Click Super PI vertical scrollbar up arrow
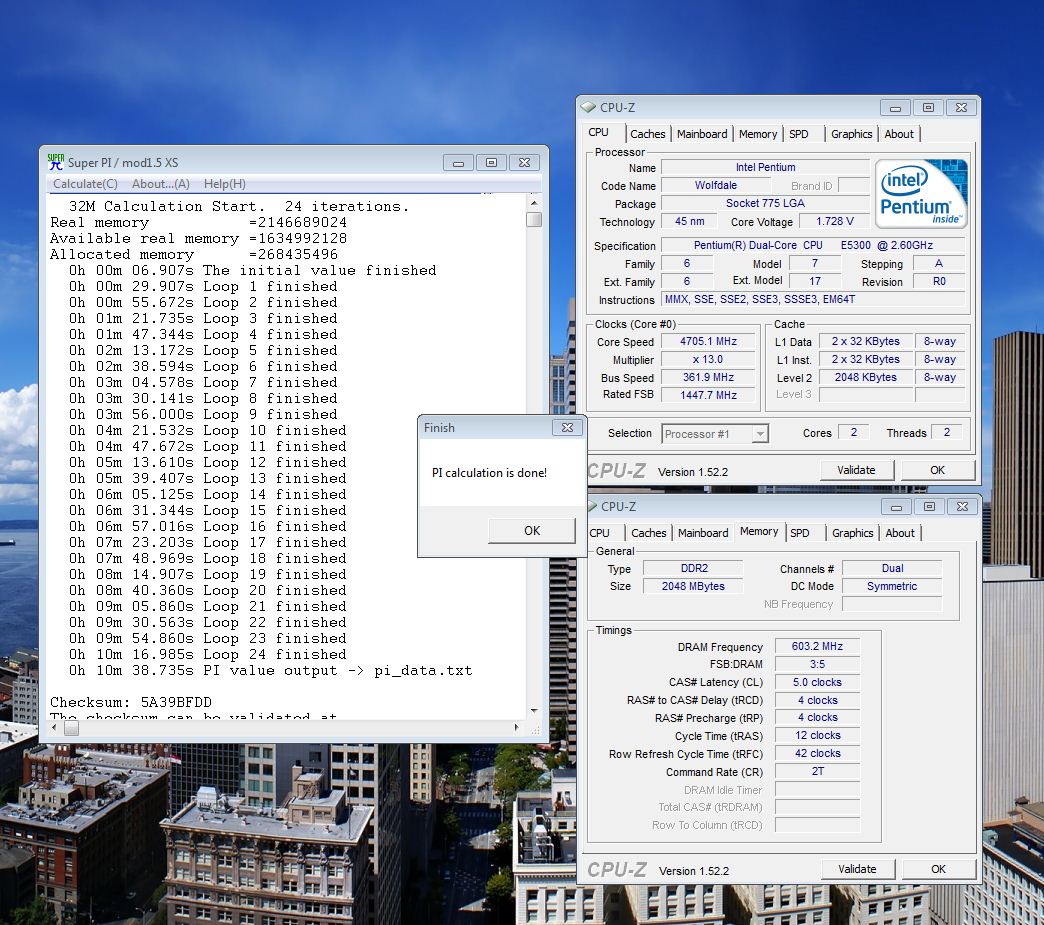Screen dimensions: 1044x925 pyautogui.click(x=534, y=202)
